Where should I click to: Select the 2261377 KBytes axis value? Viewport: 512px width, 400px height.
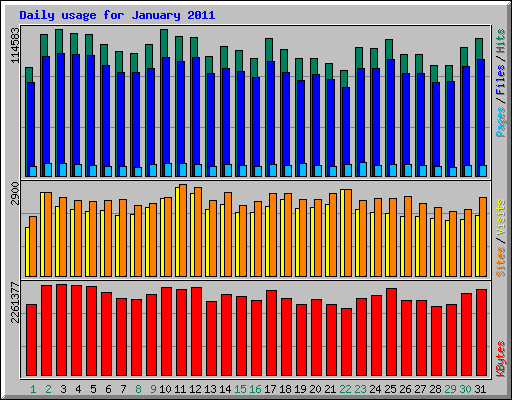click(15, 303)
